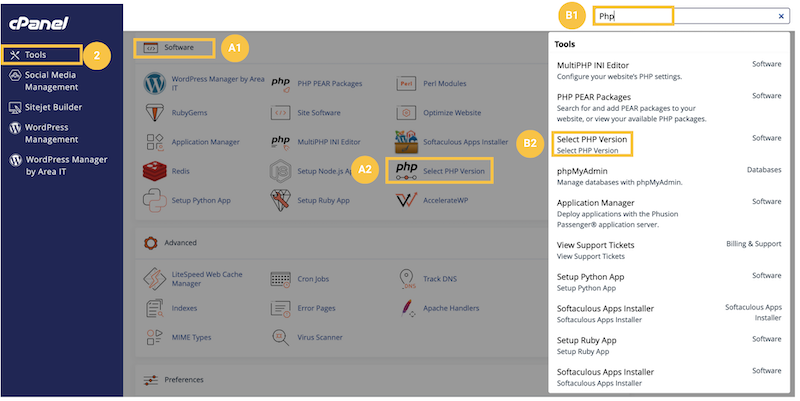800x401 pixels.
Task: Clear the search box with X
Action: pos(781,17)
